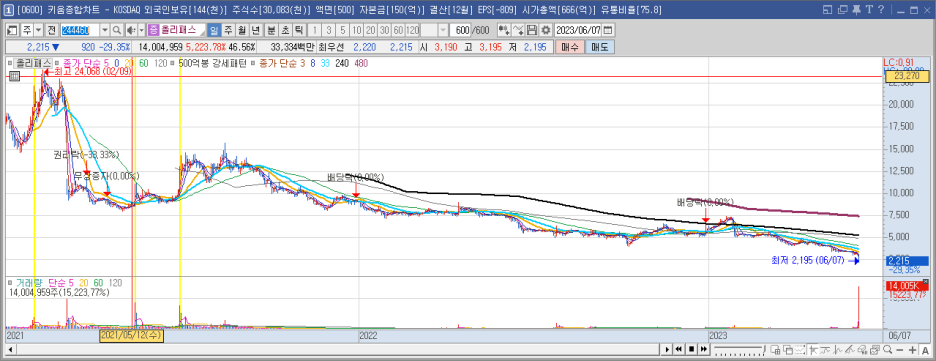Open the dropdown next to the speaker icon

141,30
